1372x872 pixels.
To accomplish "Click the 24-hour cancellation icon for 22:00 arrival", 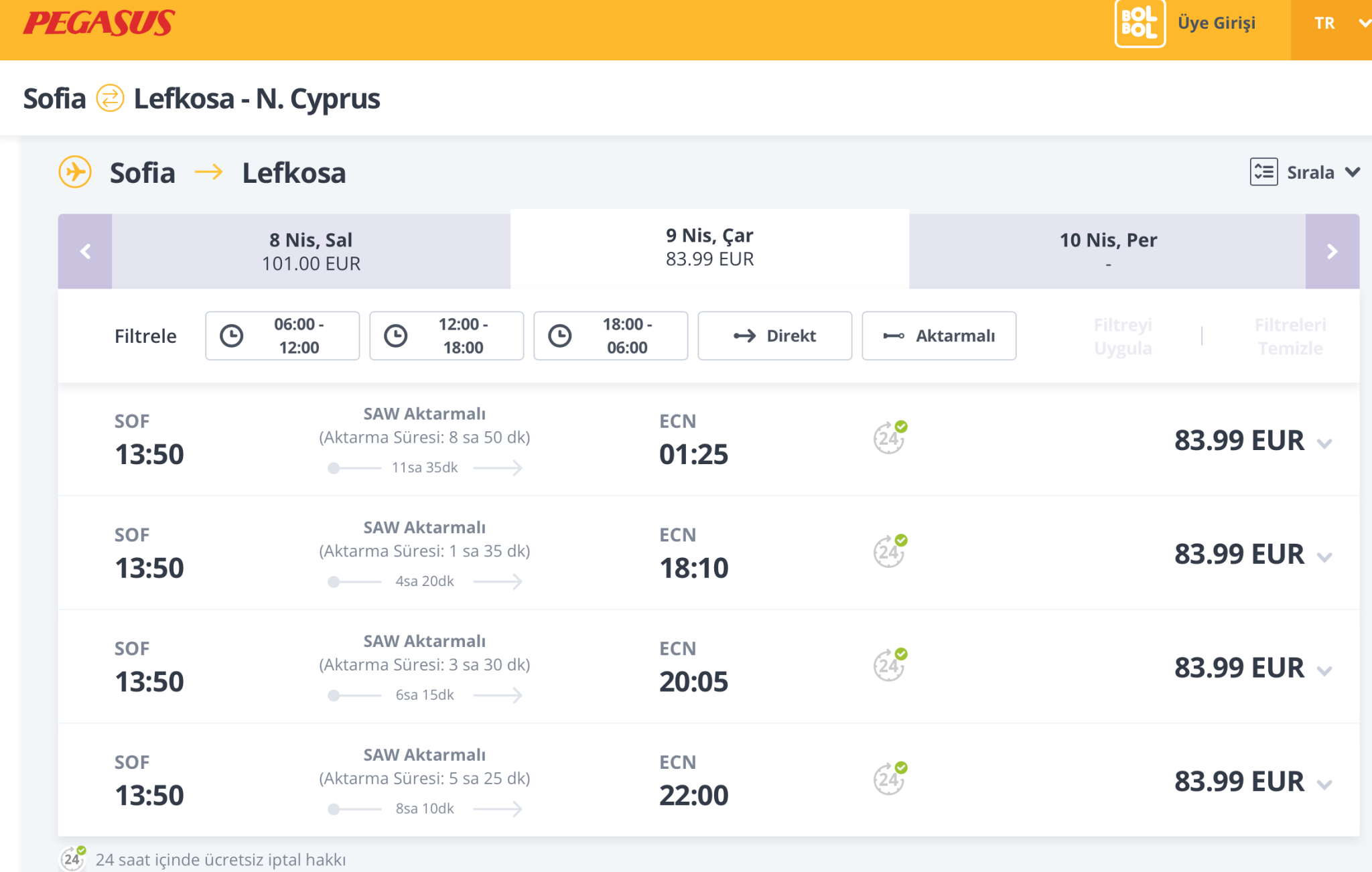I will click(x=890, y=779).
